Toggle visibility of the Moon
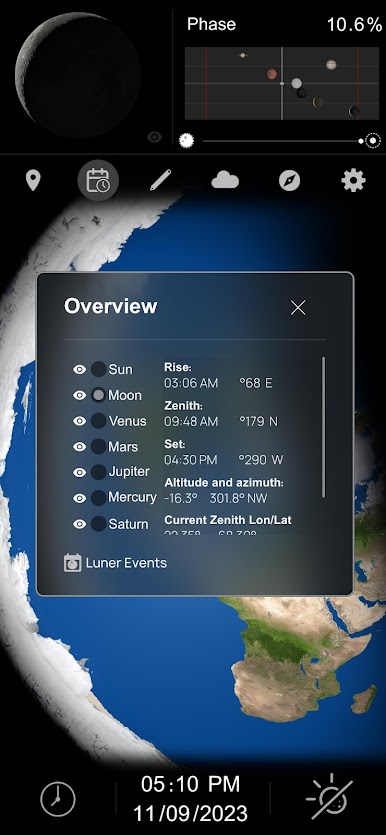This screenshot has height=835, width=386. tap(79, 395)
